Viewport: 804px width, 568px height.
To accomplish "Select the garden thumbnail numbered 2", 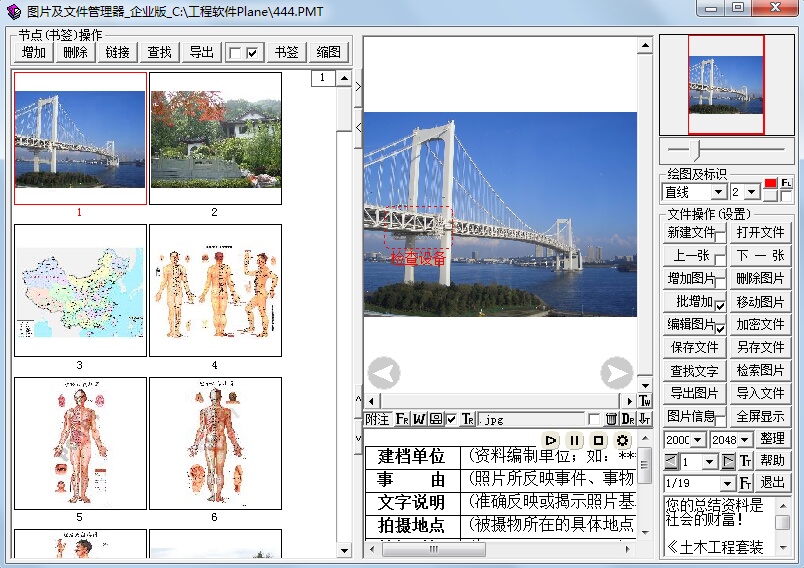I will point(215,138).
